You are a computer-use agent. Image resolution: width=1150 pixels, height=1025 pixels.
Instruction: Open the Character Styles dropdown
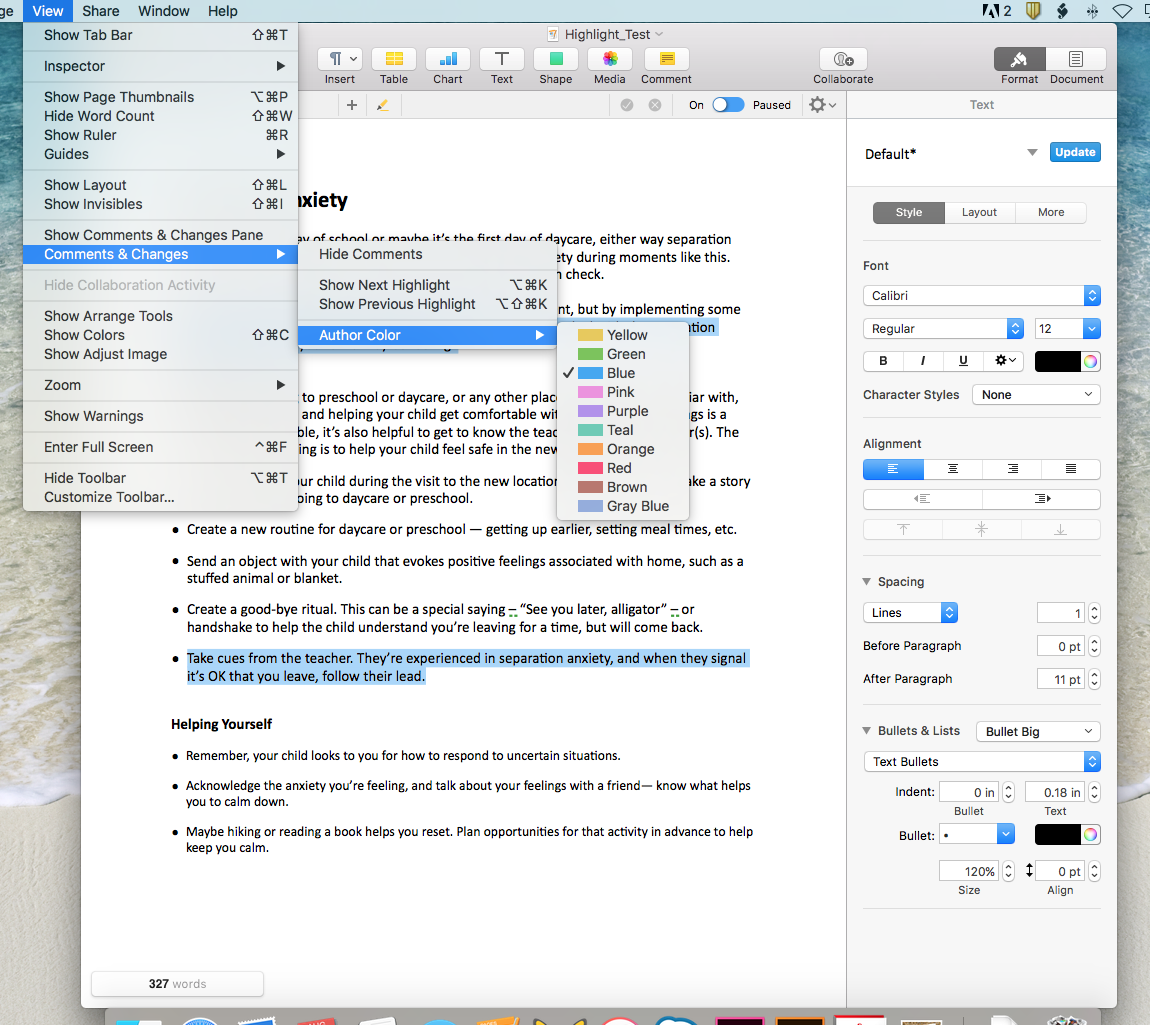1036,394
